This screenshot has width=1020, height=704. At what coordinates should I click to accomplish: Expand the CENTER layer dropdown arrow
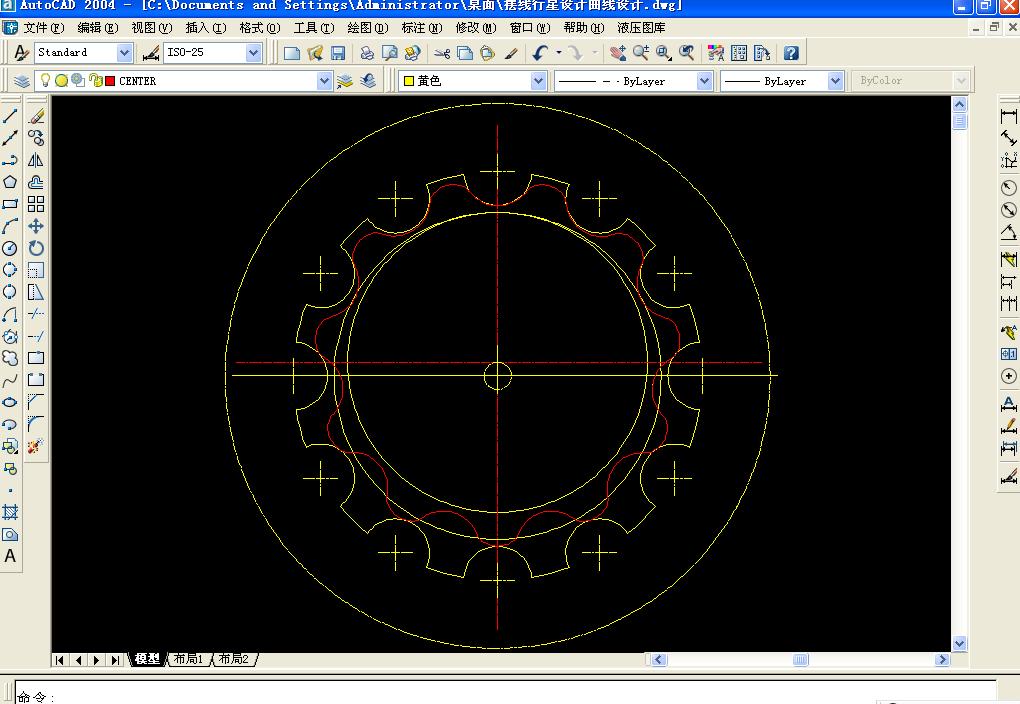324,81
